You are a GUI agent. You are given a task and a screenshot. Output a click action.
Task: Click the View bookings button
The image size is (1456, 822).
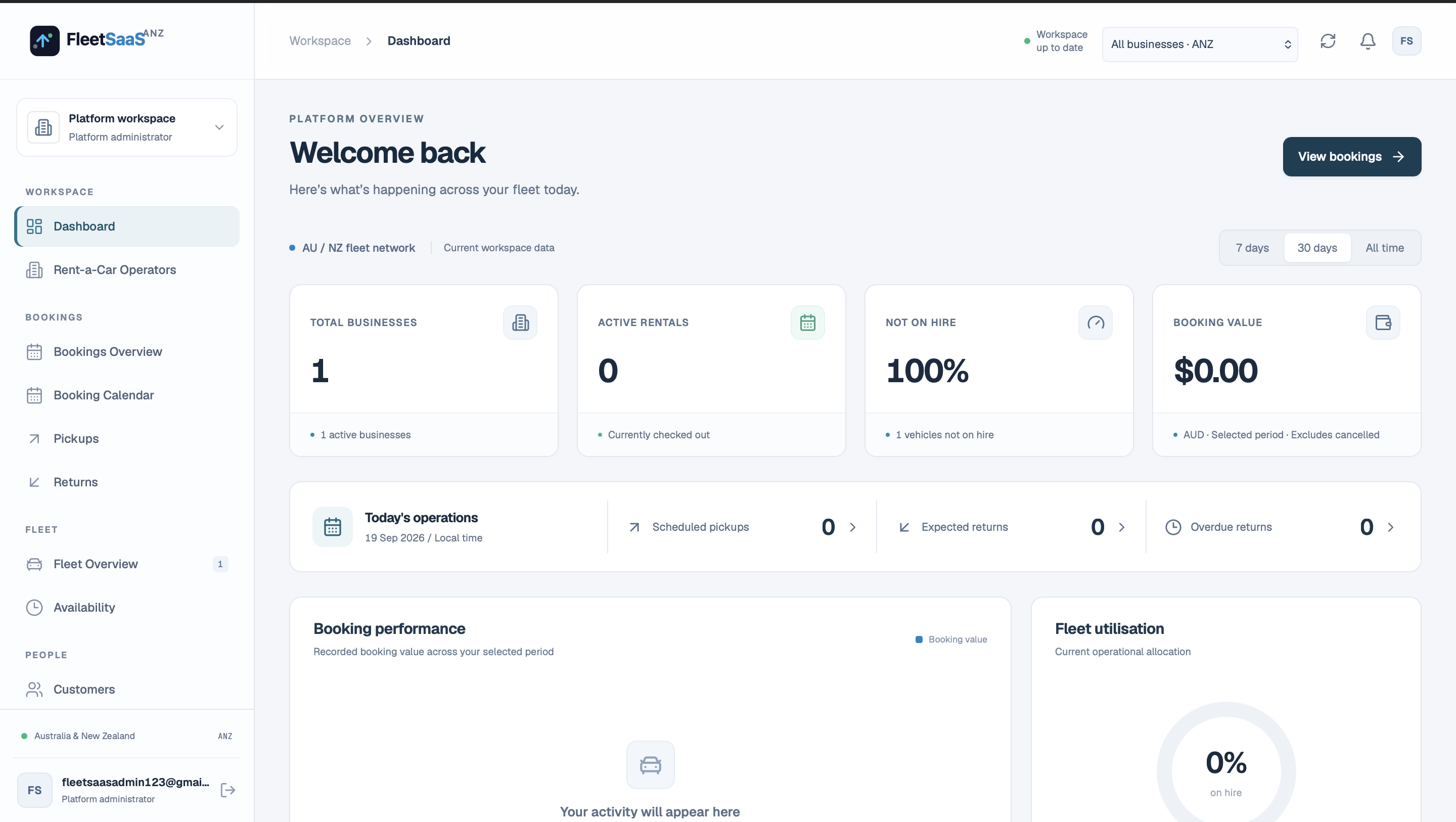[1352, 157]
